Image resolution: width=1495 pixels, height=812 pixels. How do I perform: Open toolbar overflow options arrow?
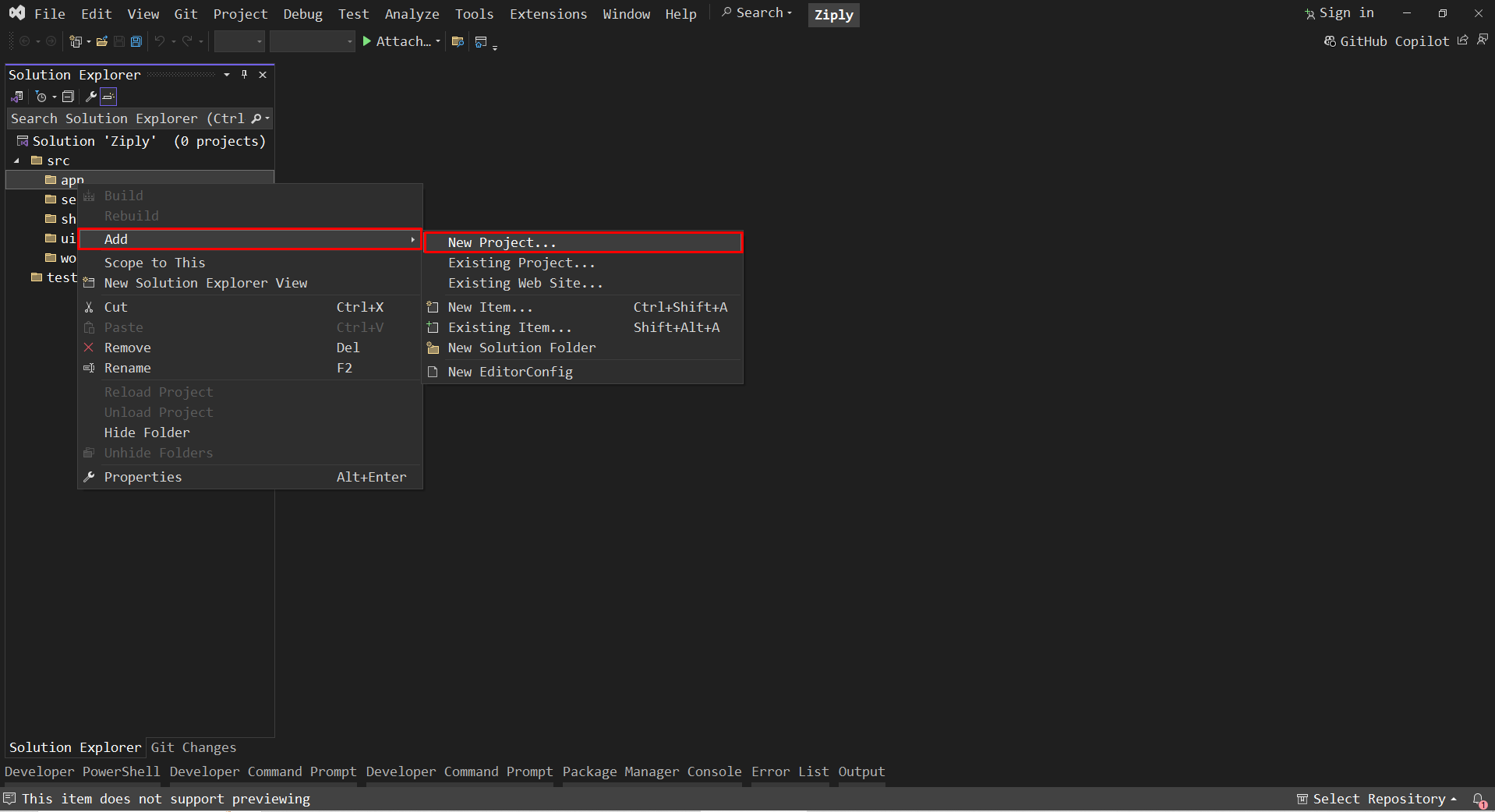coord(495,47)
